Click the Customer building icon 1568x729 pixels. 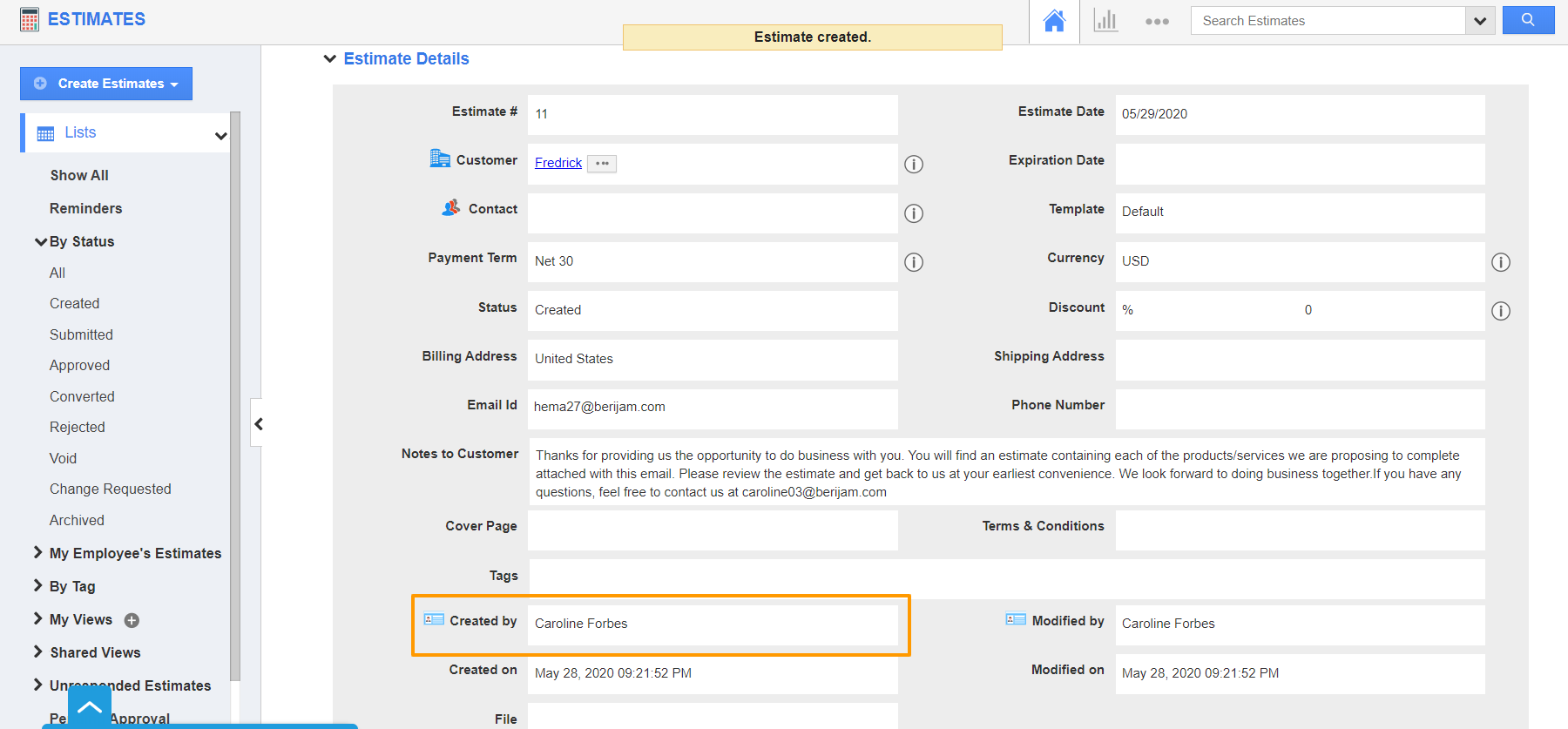click(x=440, y=159)
